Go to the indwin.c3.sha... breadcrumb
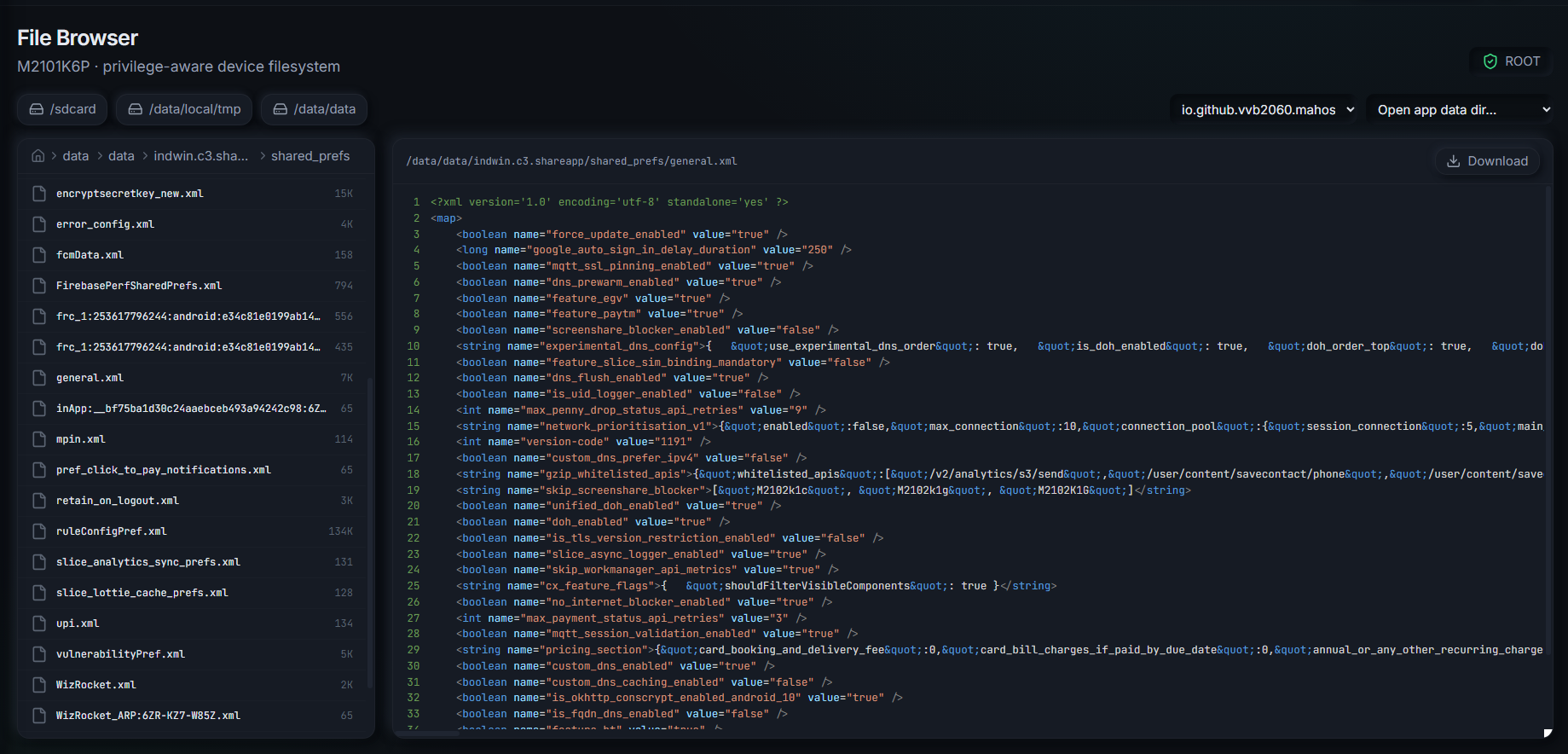 click(201, 156)
